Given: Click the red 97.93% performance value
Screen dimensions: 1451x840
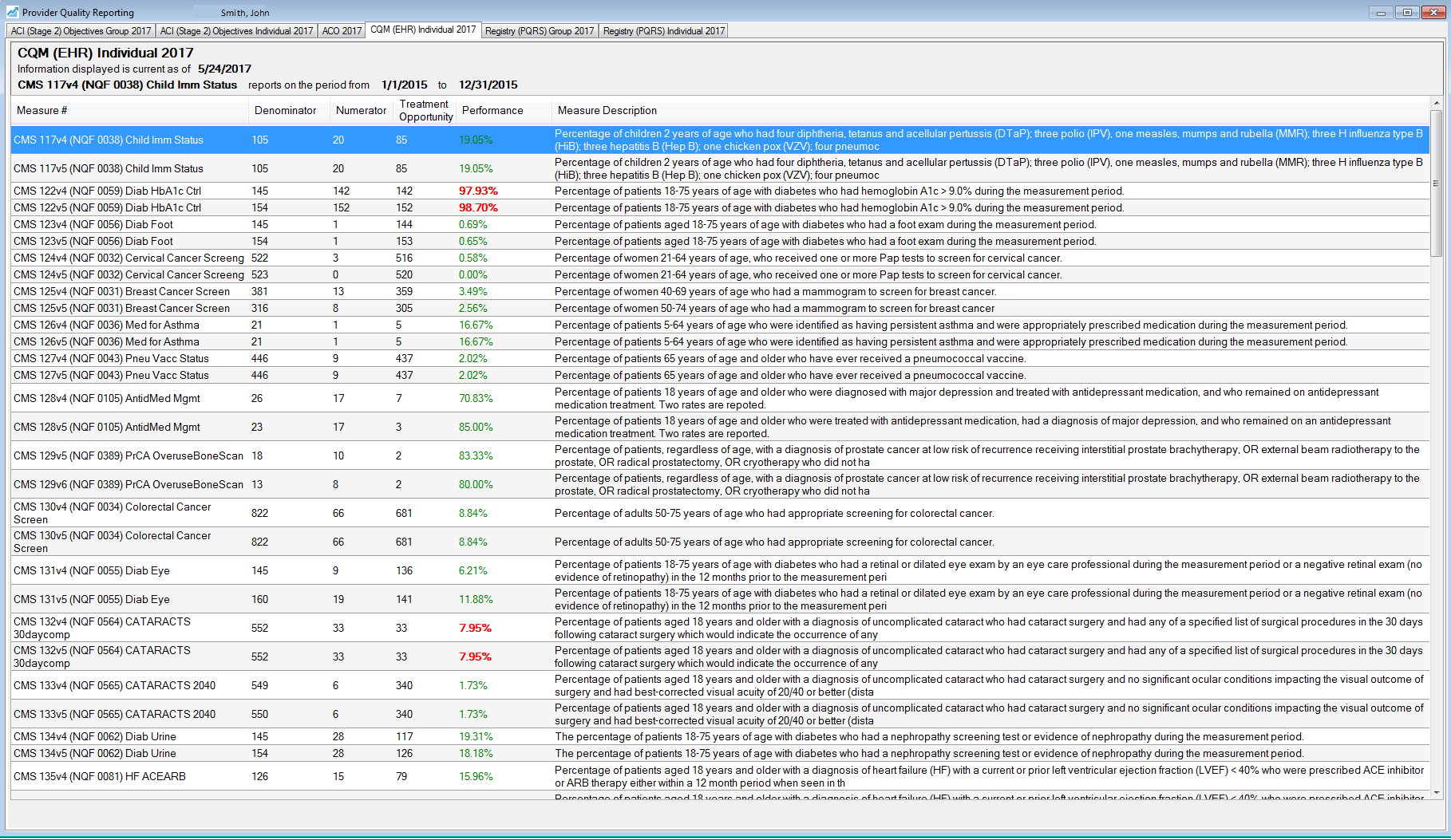Looking at the screenshot, I should tap(478, 191).
